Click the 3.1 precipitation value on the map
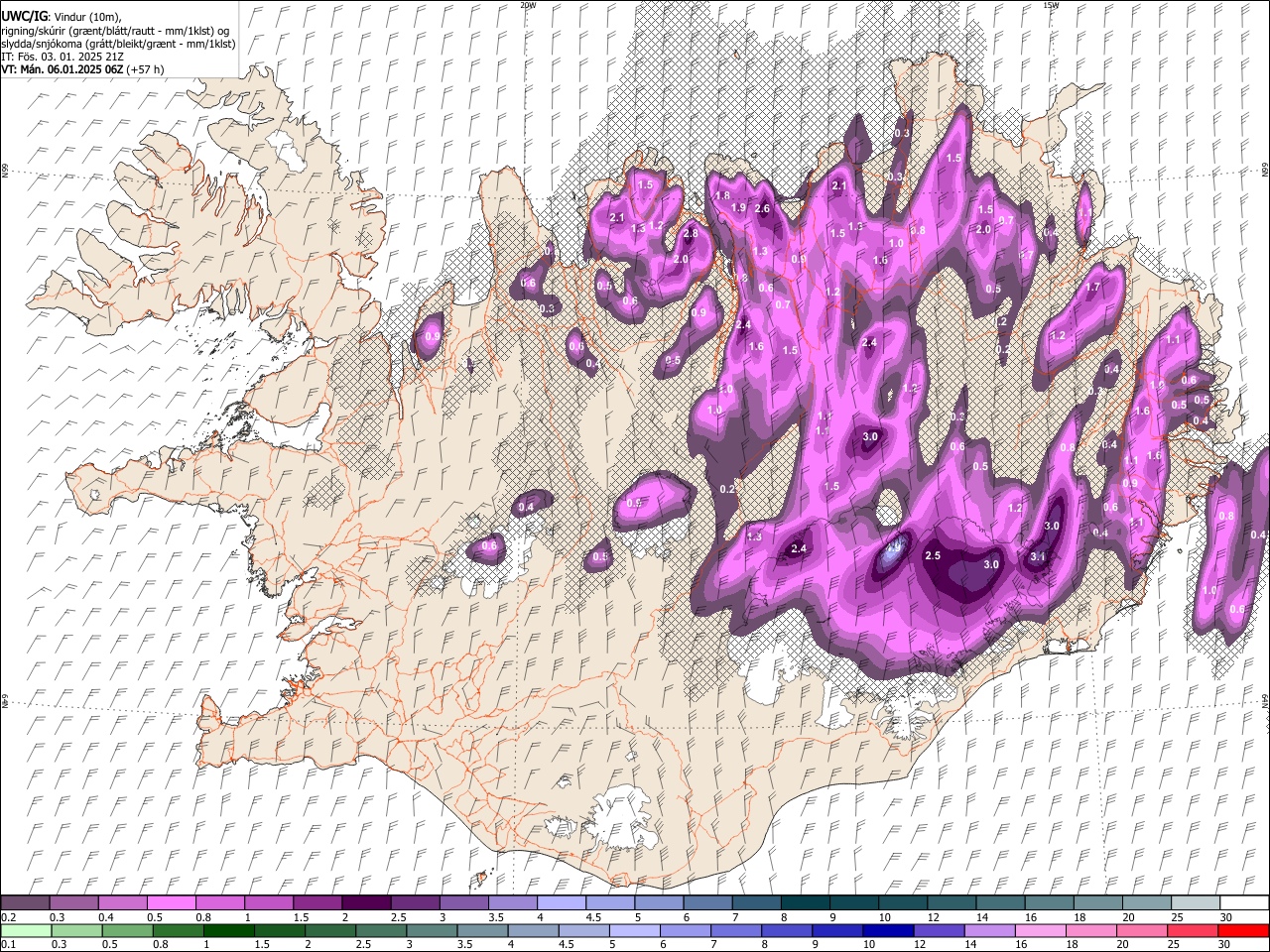Image resolution: width=1270 pixels, height=952 pixels. click(1038, 557)
